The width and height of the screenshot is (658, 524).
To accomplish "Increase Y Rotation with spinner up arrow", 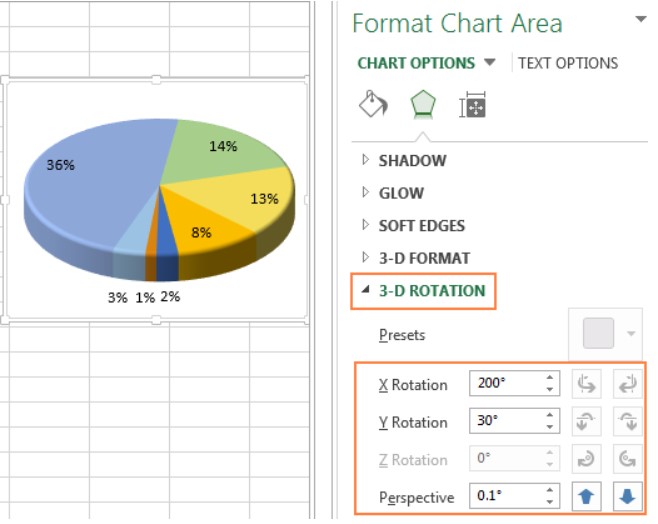I will point(550,415).
